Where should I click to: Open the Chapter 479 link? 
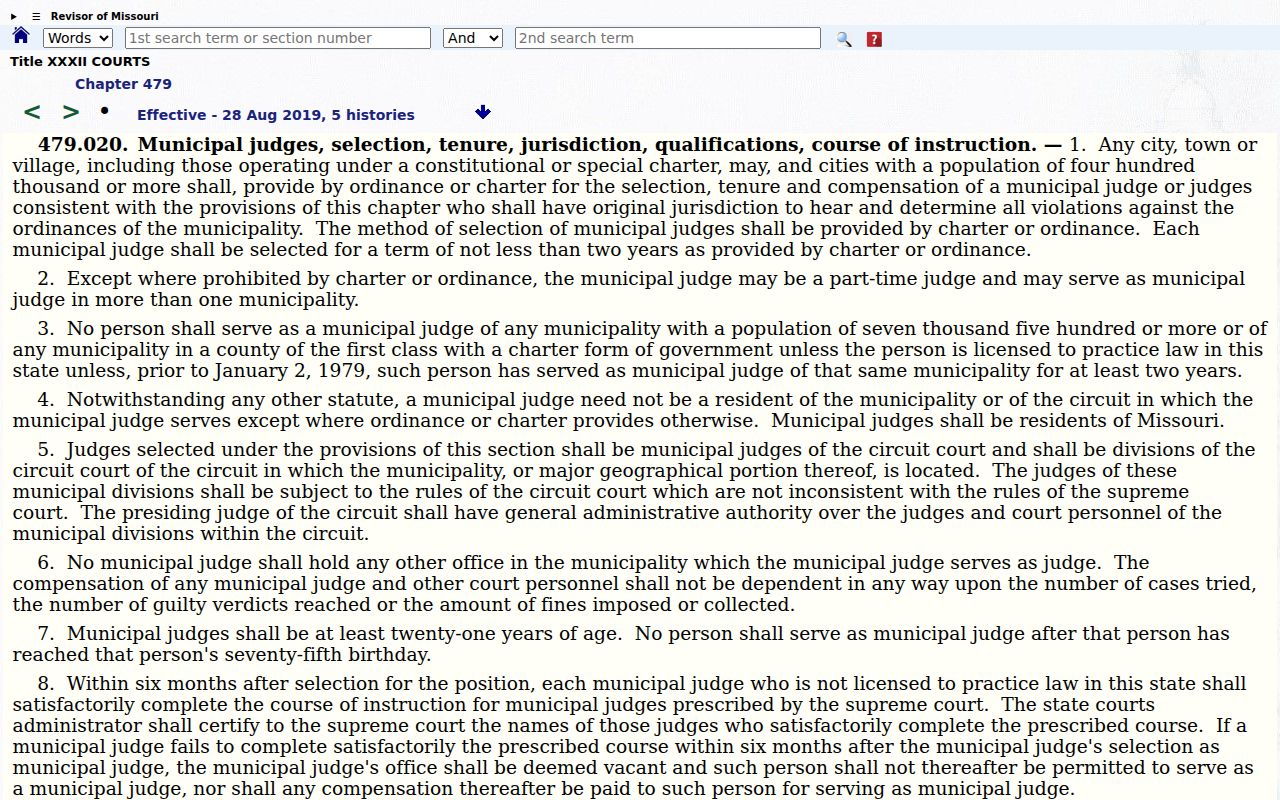click(123, 84)
